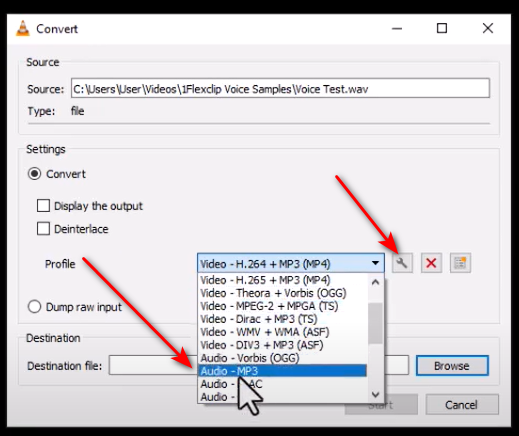Viewport: 519px width, 436px height.
Task: Delete selected profile with red X icon
Action: click(x=431, y=263)
